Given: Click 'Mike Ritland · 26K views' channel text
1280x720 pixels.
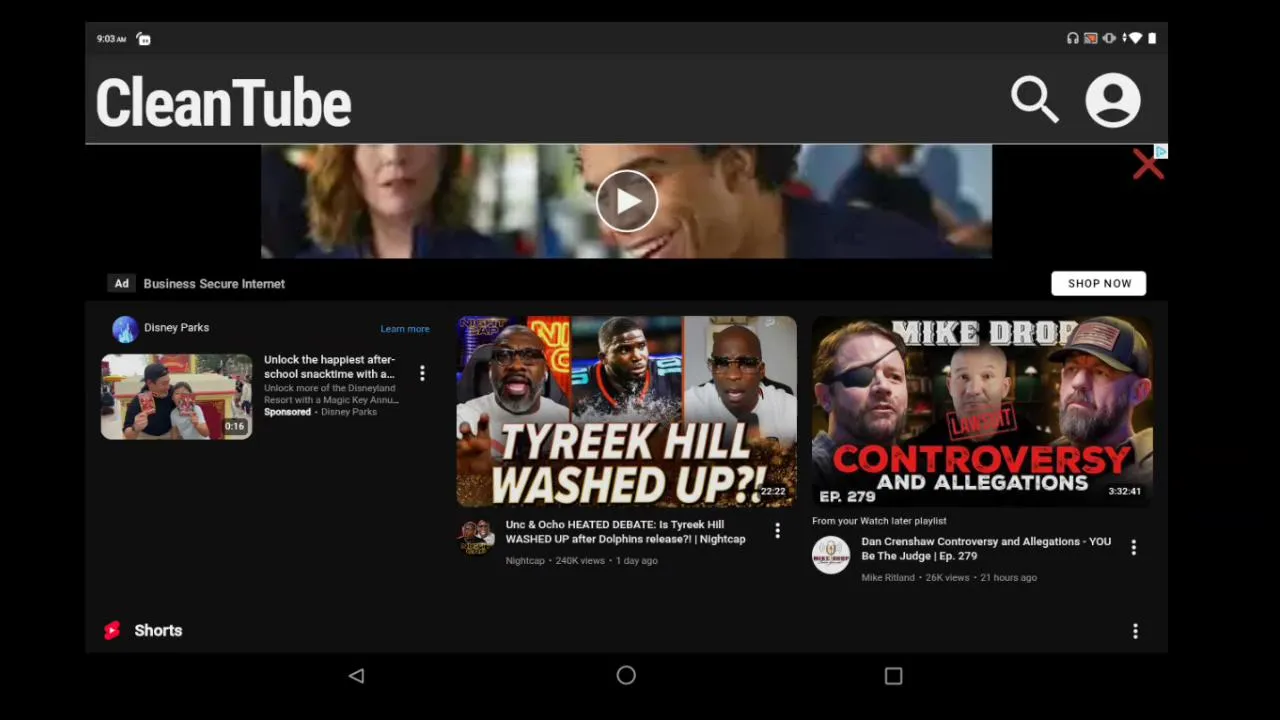Looking at the screenshot, I should (915, 578).
